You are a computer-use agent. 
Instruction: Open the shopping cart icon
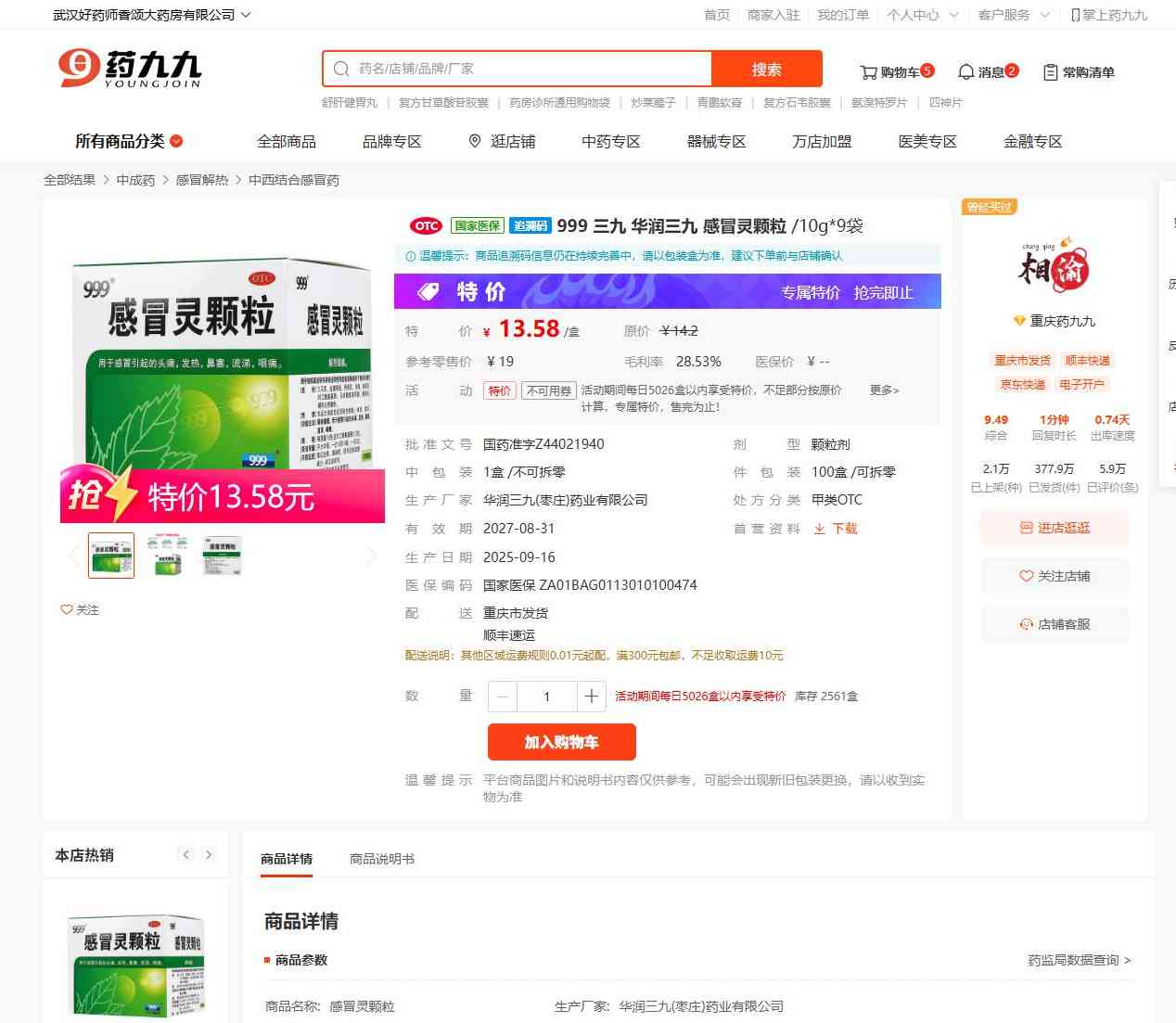tap(868, 72)
